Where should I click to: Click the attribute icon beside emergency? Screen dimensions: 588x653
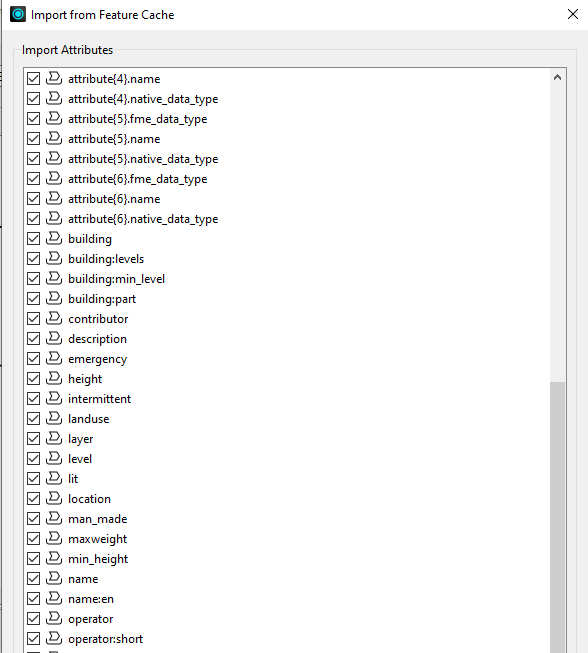(54, 358)
